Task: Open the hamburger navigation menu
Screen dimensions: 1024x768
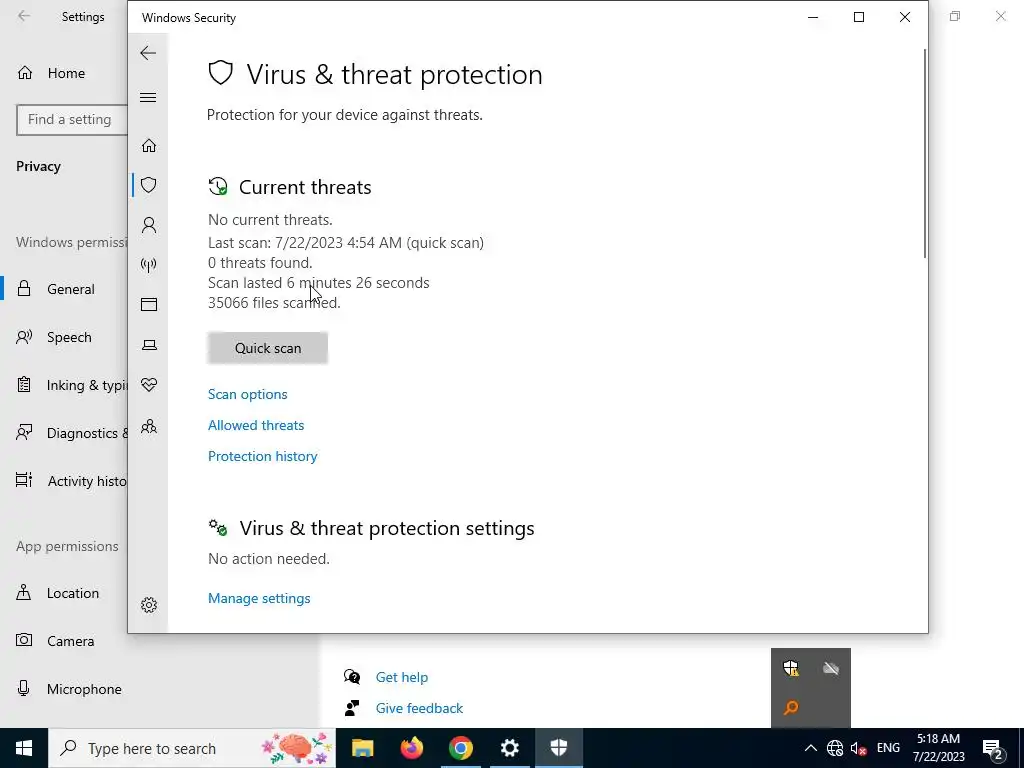Action: click(148, 97)
